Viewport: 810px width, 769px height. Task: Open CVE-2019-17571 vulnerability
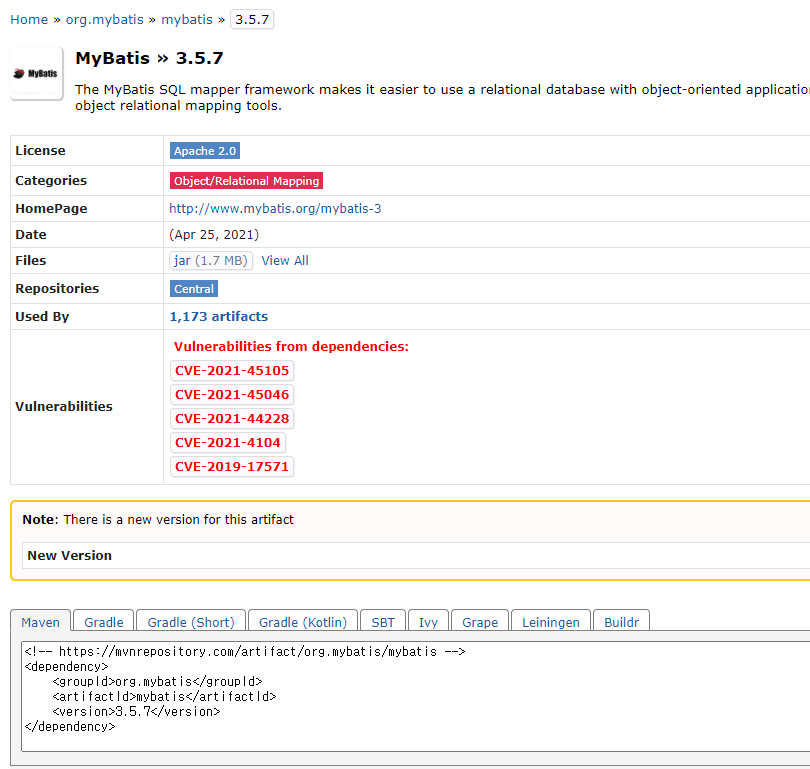pyautogui.click(x=232, y=466)
